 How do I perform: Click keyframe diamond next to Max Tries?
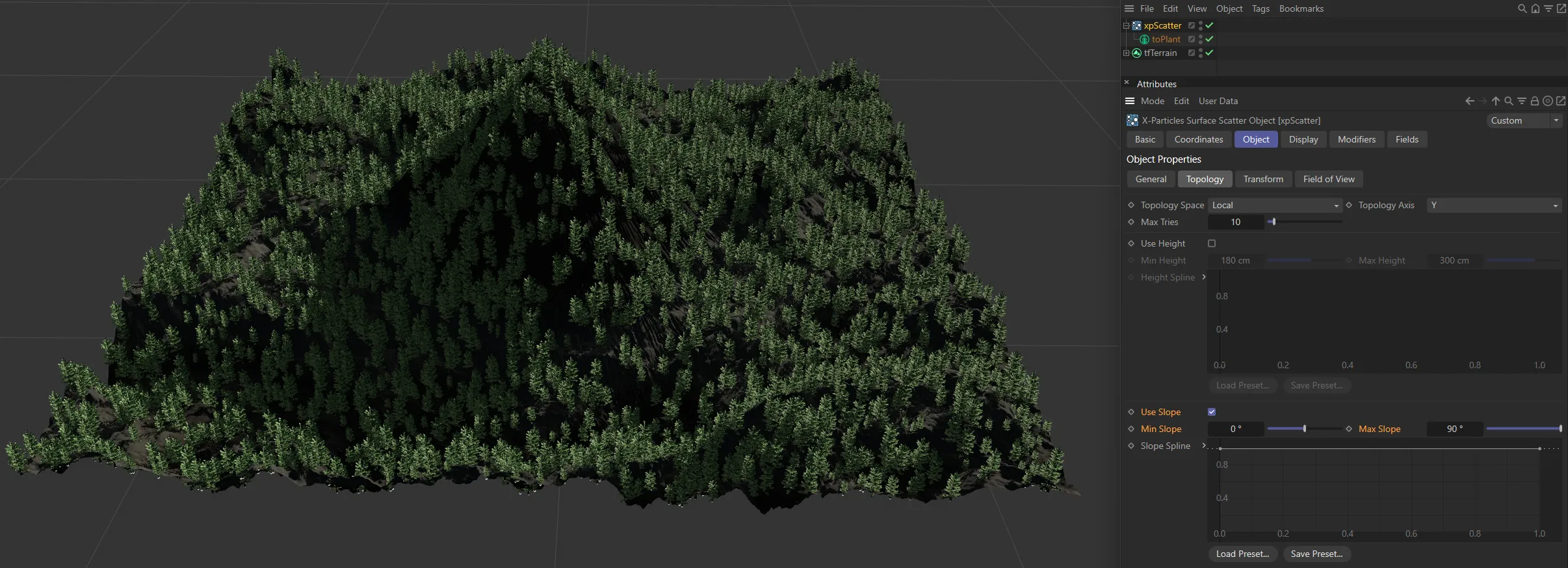click(1131, 222)
